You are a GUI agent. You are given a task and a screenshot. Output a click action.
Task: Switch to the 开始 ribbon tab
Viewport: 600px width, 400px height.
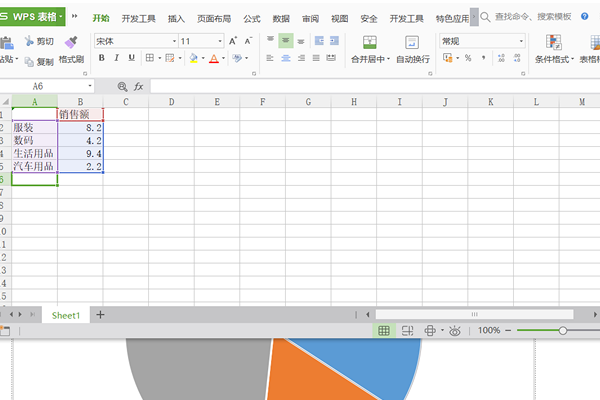click(x=101, y=18)
